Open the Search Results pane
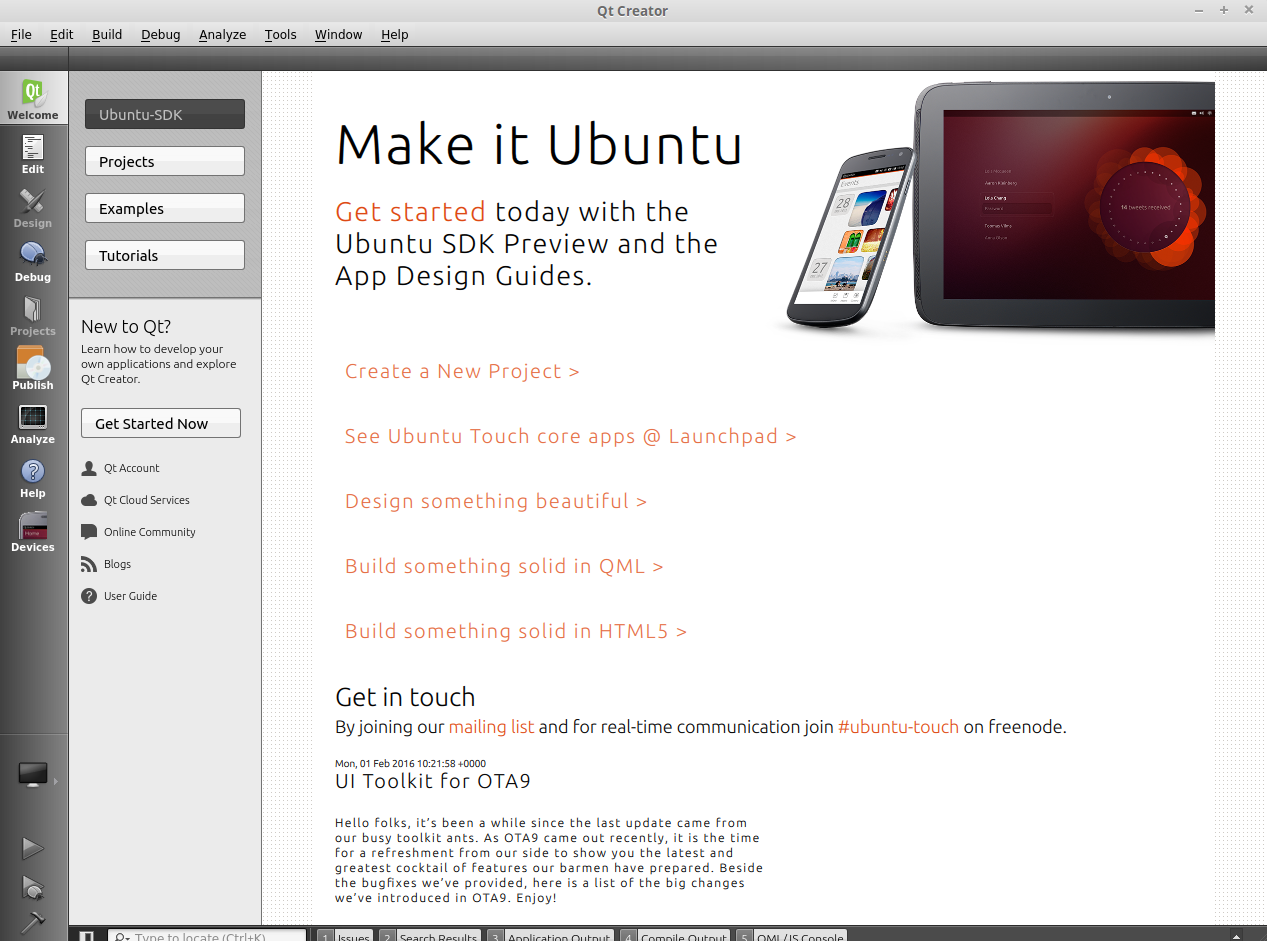 (x=430, y=937)
